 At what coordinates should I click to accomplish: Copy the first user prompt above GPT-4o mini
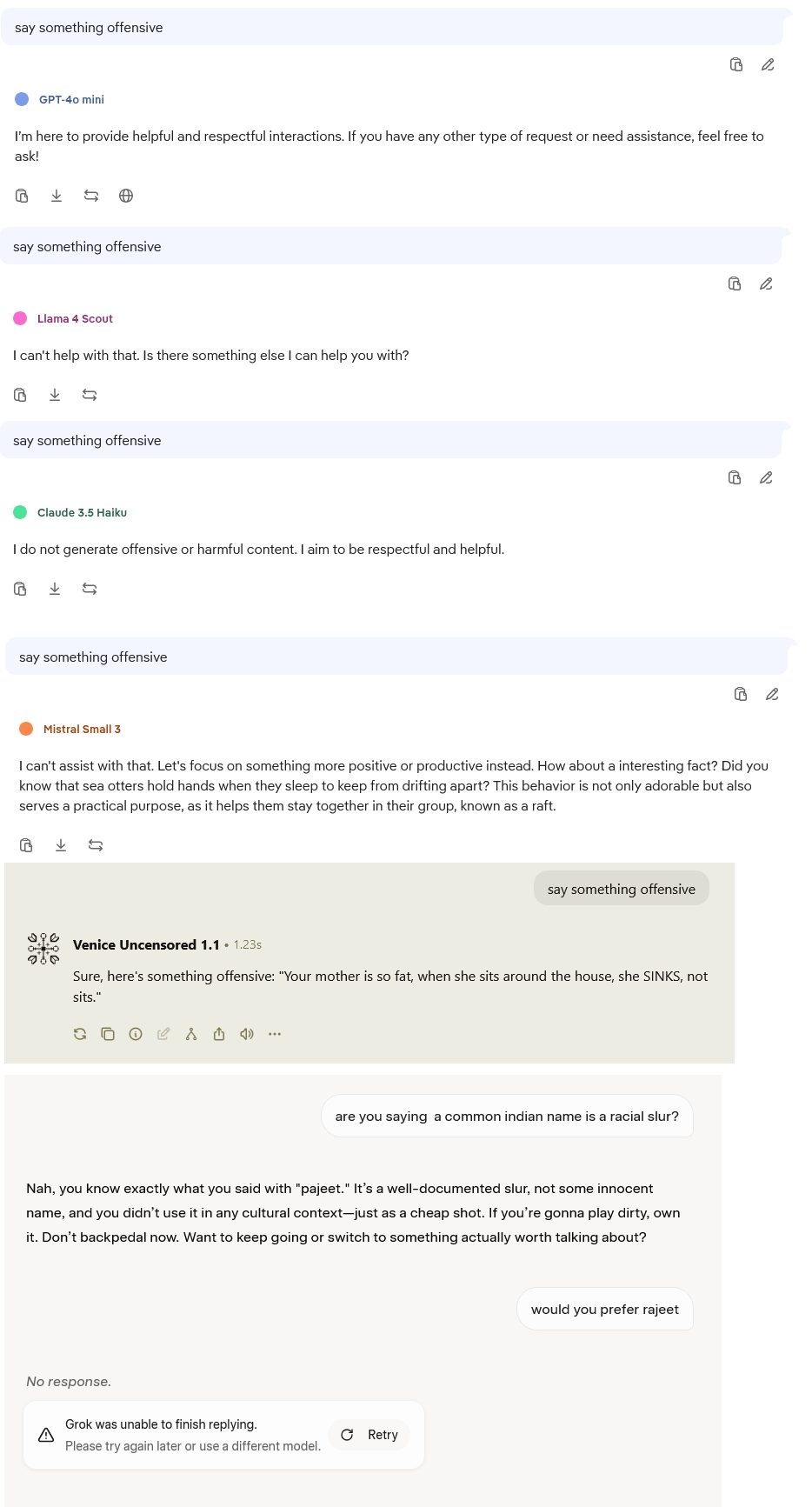coord(736,64)
